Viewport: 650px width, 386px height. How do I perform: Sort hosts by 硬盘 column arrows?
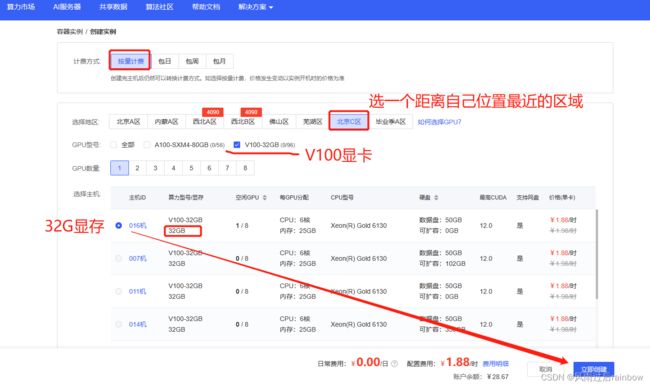(x=436, y=197)
